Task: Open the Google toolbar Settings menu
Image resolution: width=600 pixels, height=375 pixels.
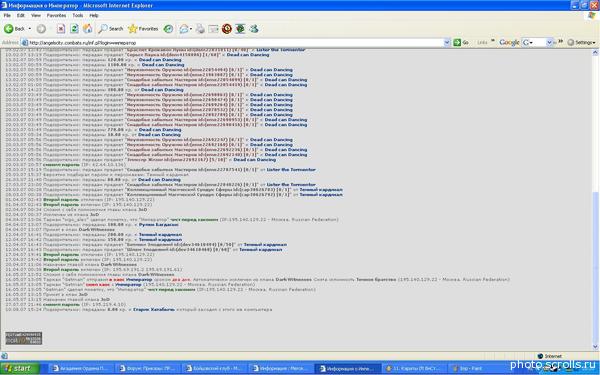Action: click(582, 42)
